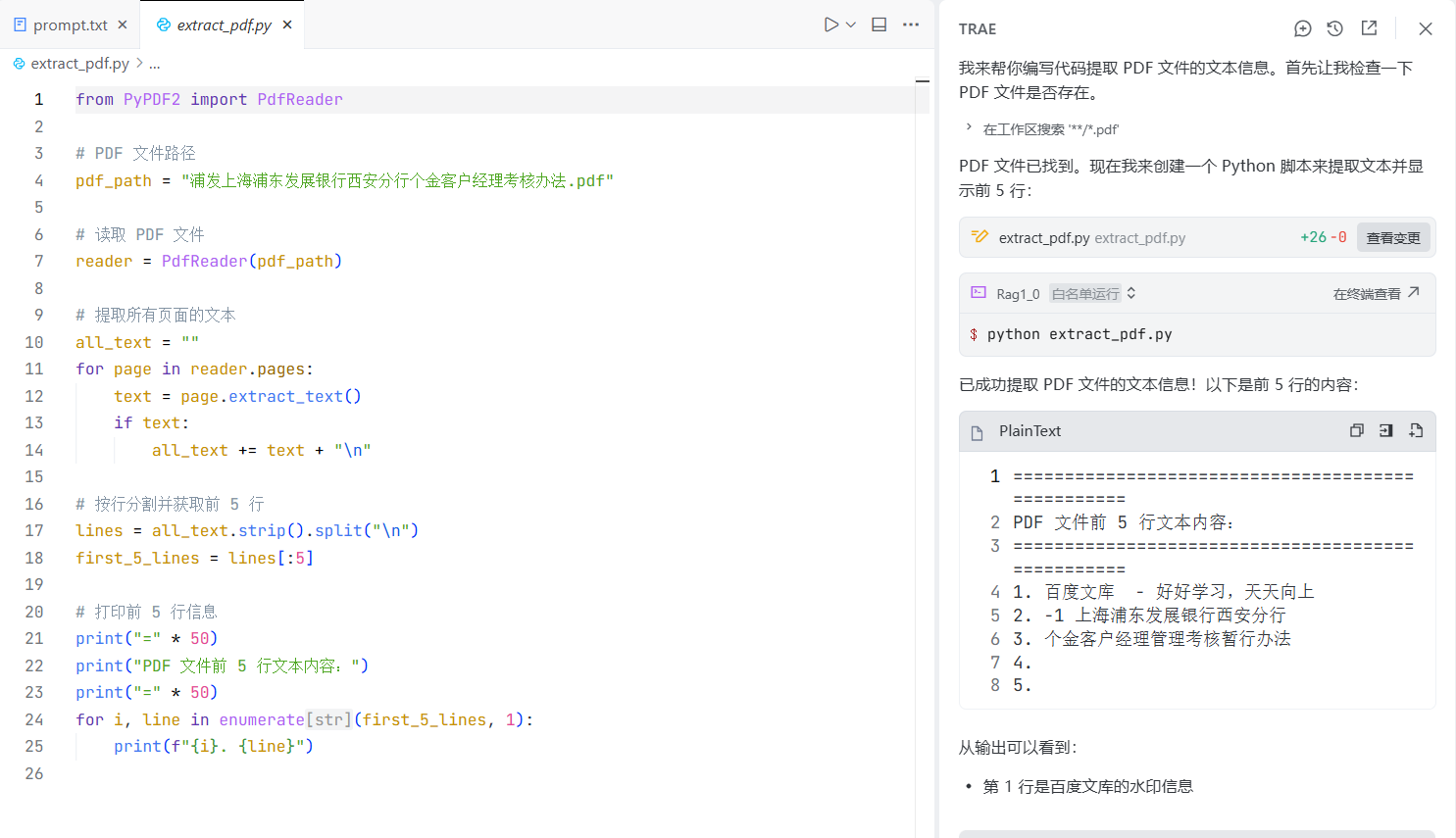Switch to the prompt.txt tab

[x=70, y=25]
